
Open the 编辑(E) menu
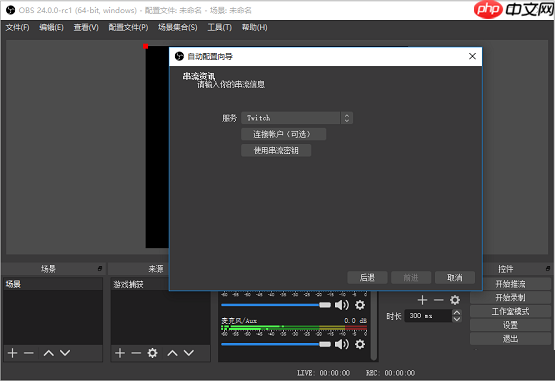click(x=51, y=27)
